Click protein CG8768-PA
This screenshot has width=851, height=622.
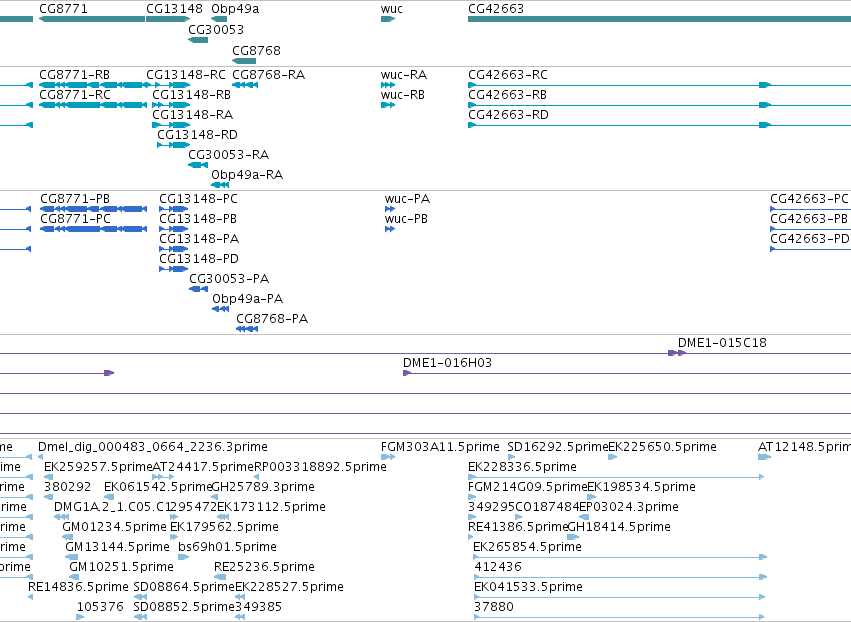(x=272, y=319)
